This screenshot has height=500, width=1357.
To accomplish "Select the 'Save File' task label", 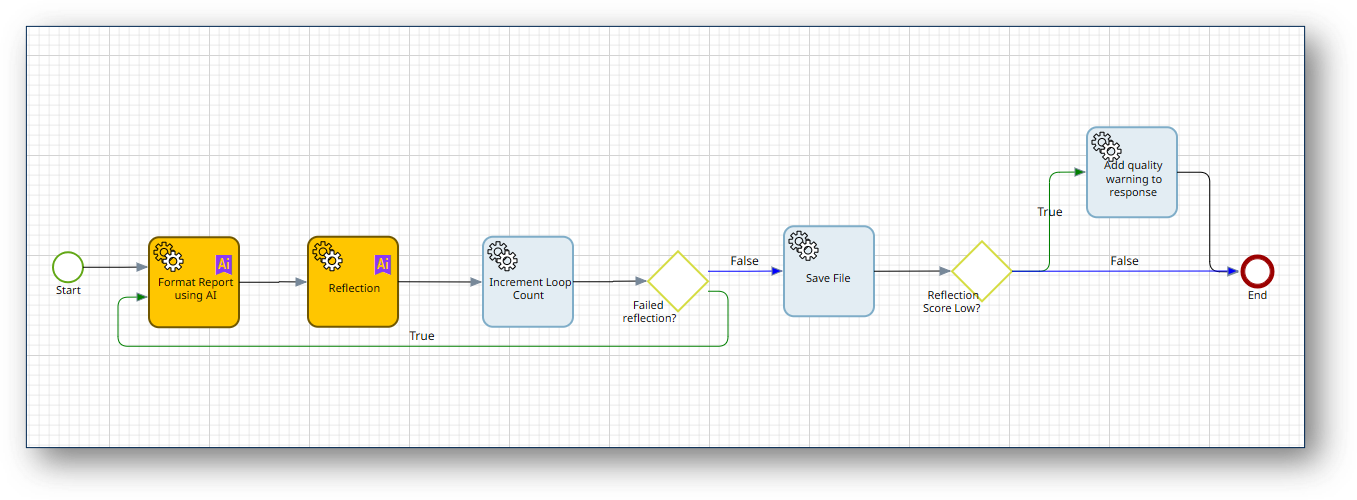I will (x=828, y=278).
